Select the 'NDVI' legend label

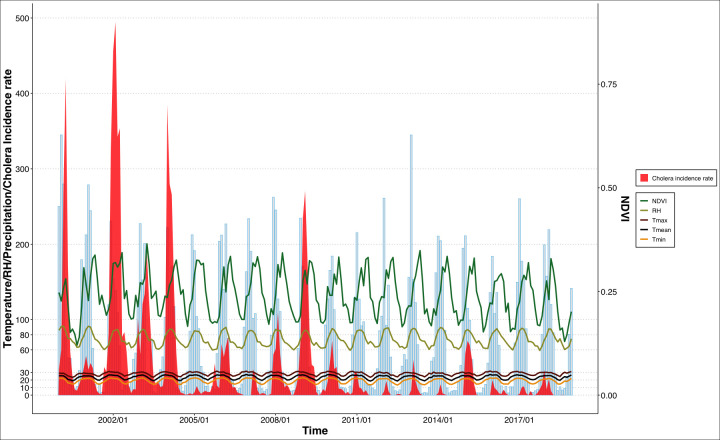point(659,201)
